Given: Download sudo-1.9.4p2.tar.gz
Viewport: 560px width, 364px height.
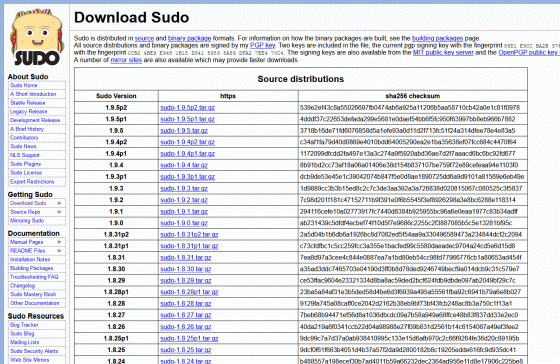Looking at the screenshot, I should (188, 142).
